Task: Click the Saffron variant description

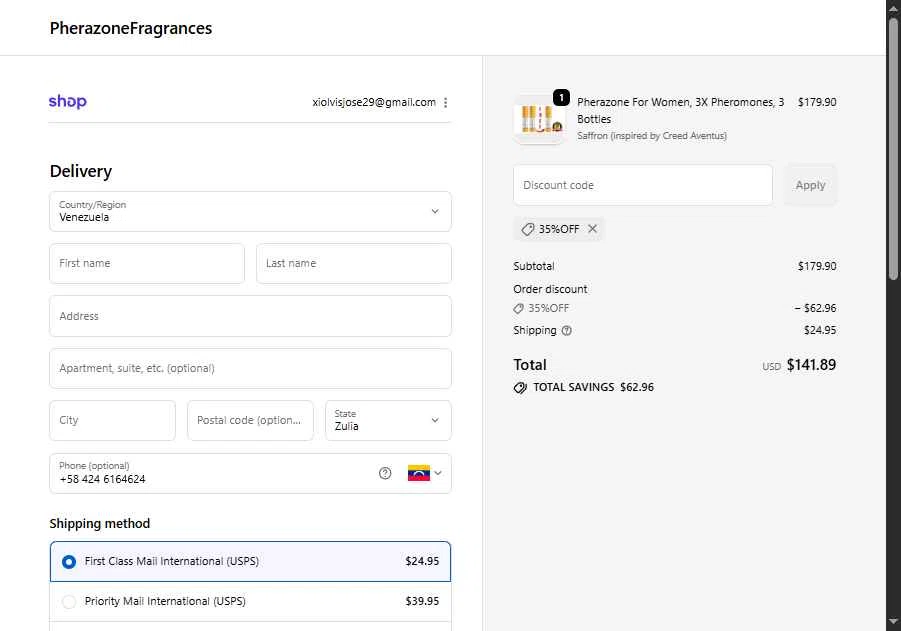Action: click(x=652, y=136)
